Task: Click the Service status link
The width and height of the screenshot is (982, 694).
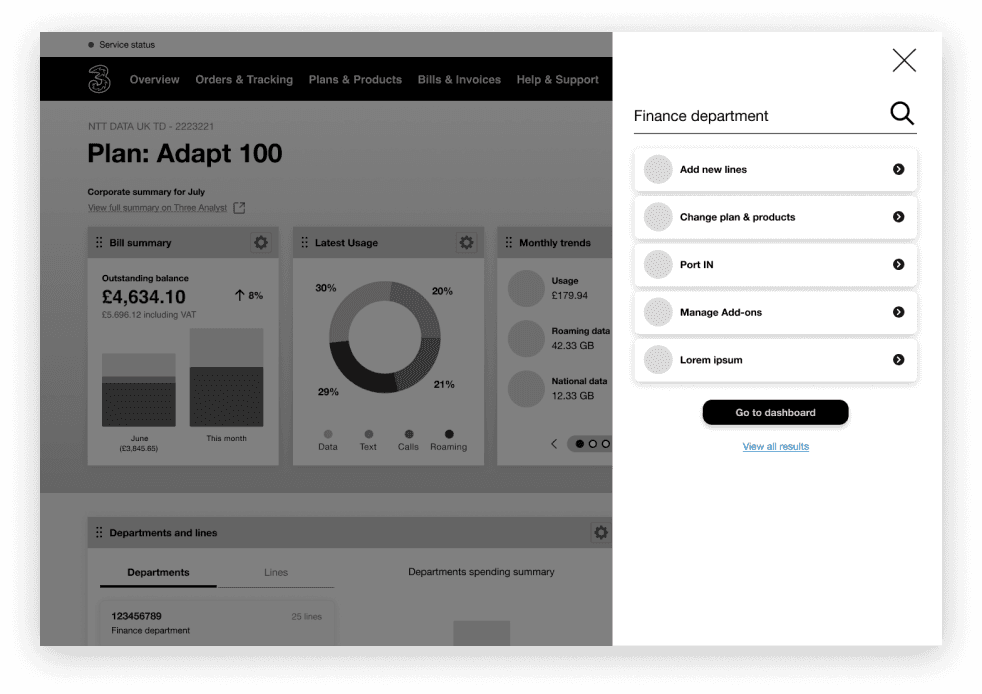Action: coord(127,45)
